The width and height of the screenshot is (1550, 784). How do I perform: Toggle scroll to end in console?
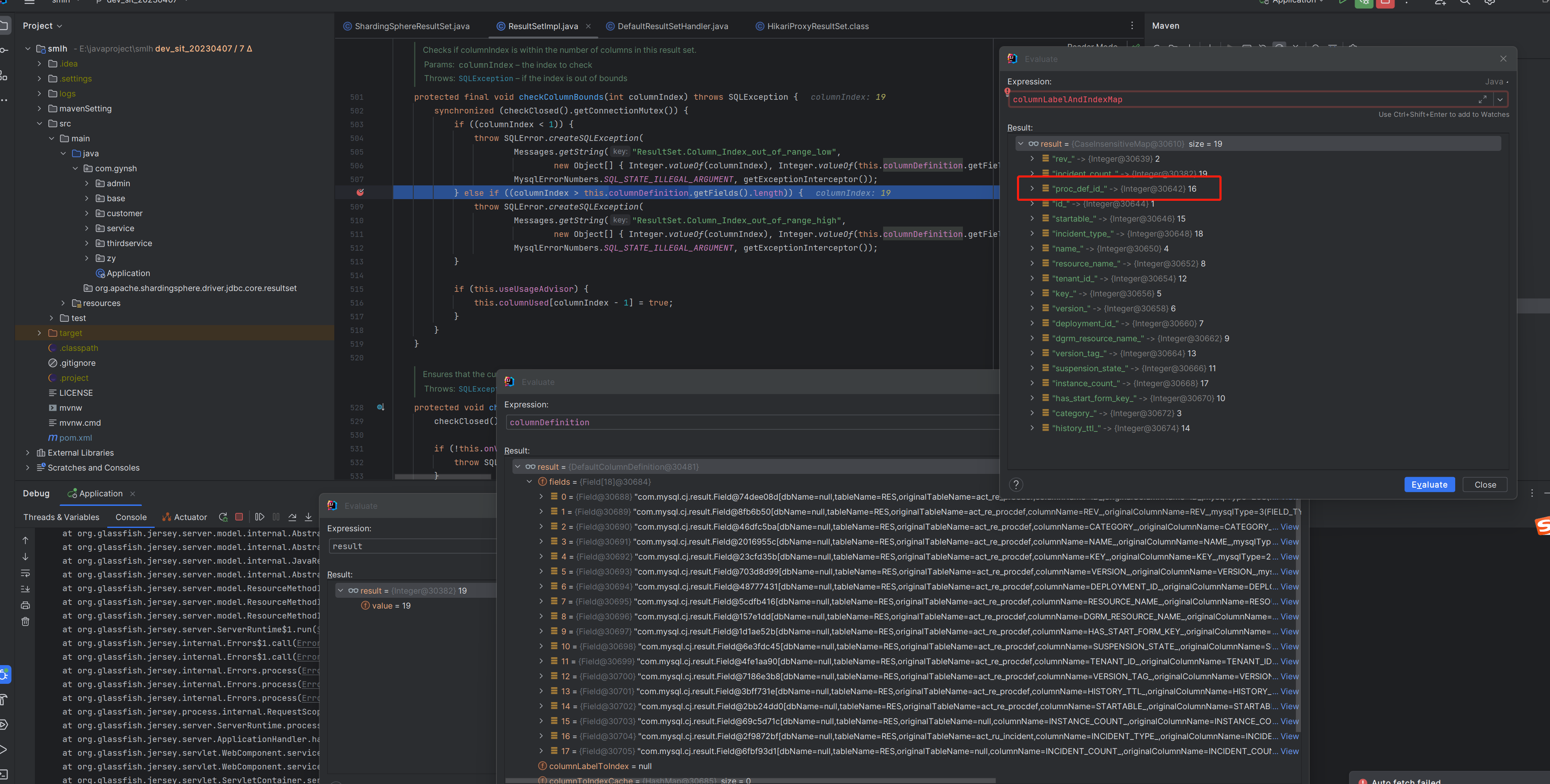click(x=25, y=589)
